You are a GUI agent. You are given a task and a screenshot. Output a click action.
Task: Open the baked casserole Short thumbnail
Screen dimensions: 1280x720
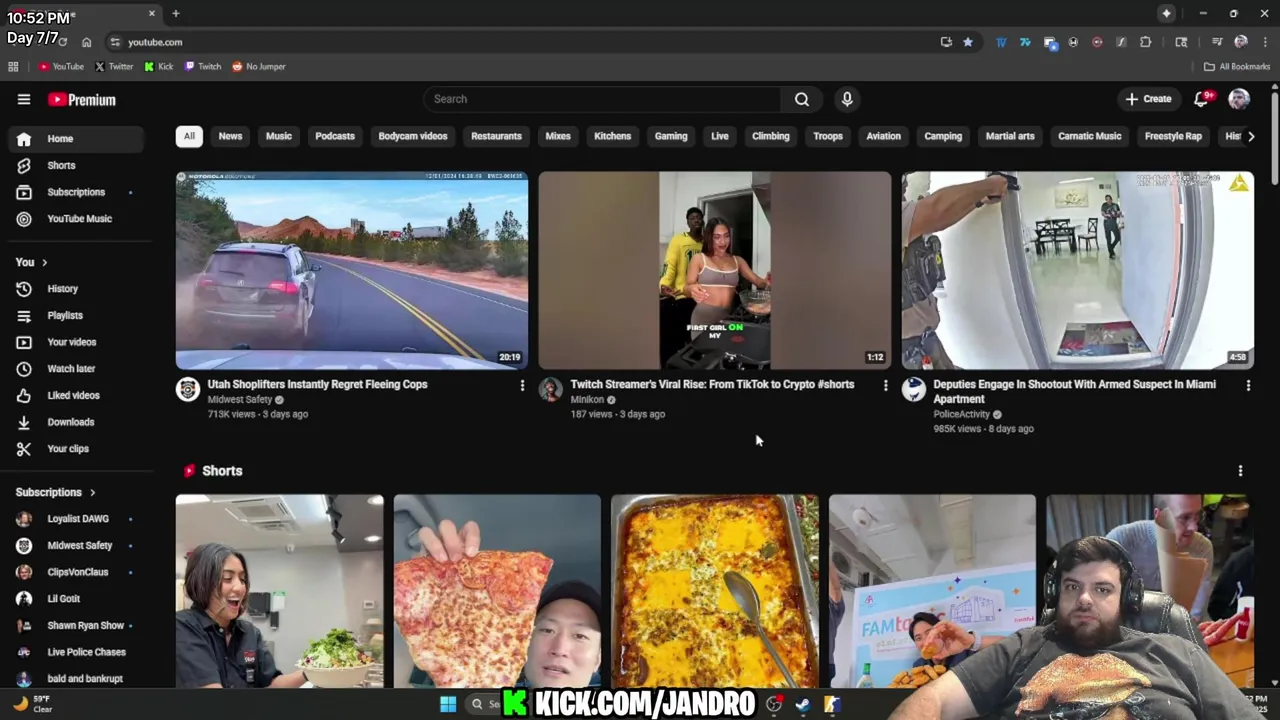(715, 591)
